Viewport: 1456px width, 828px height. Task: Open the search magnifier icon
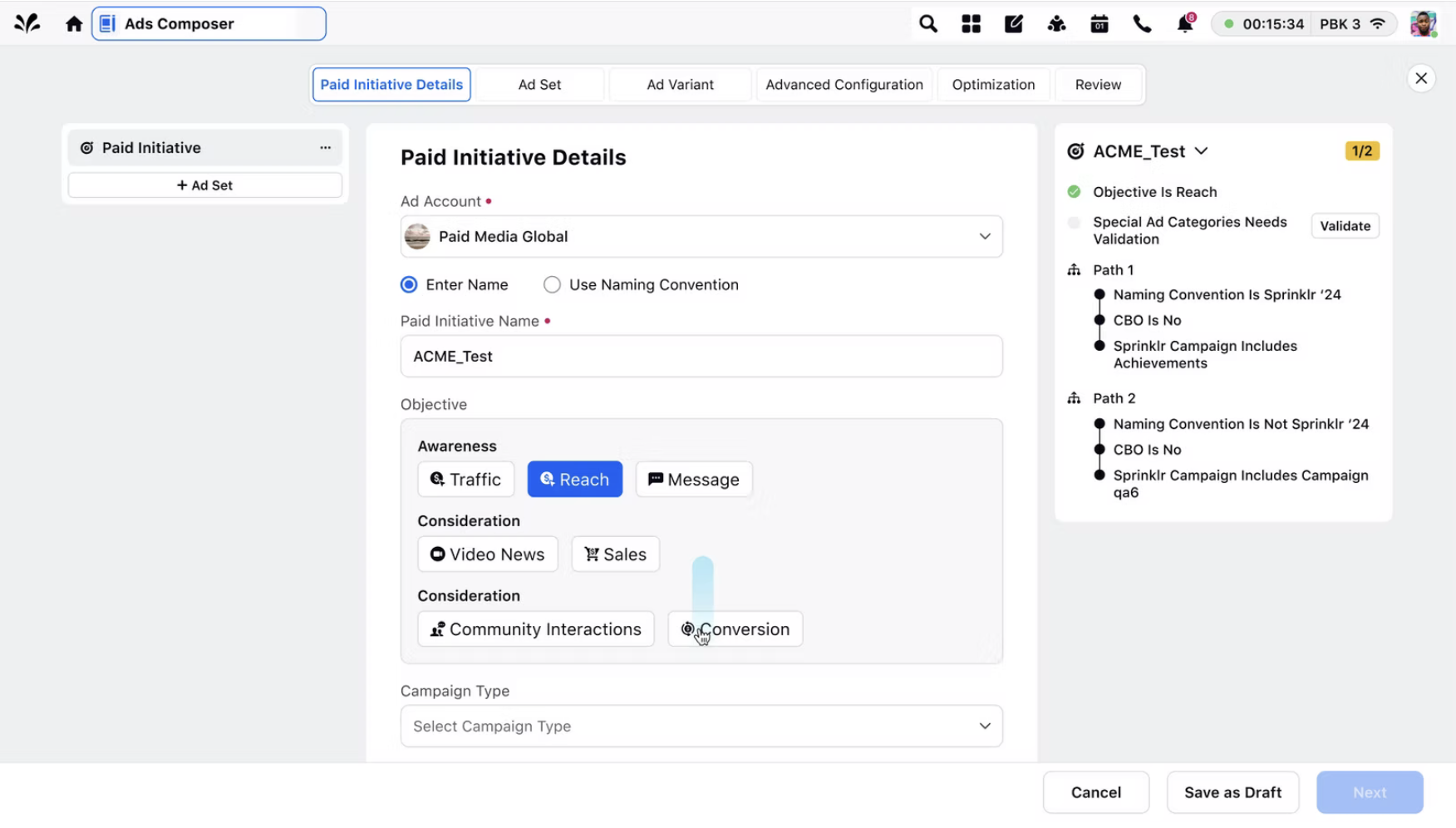point(928,23)
